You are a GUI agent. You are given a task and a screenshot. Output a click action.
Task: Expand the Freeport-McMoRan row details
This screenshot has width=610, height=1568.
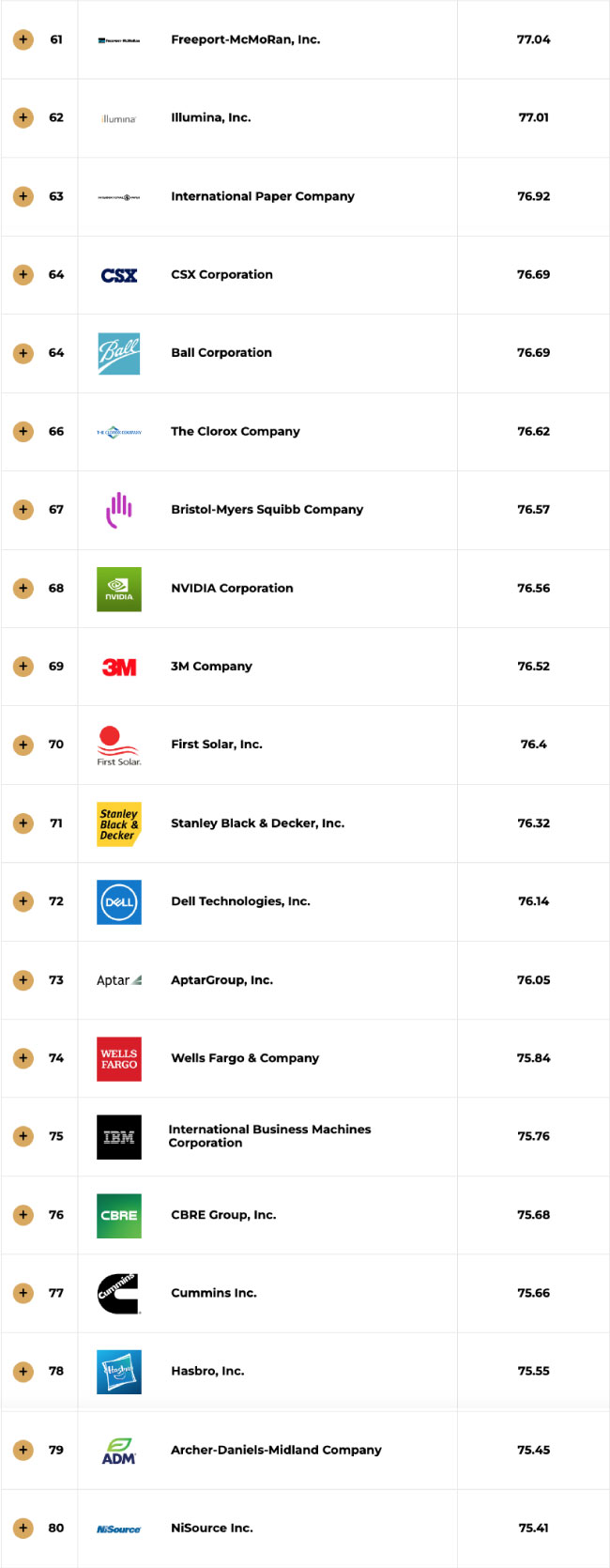pos(23,39)
